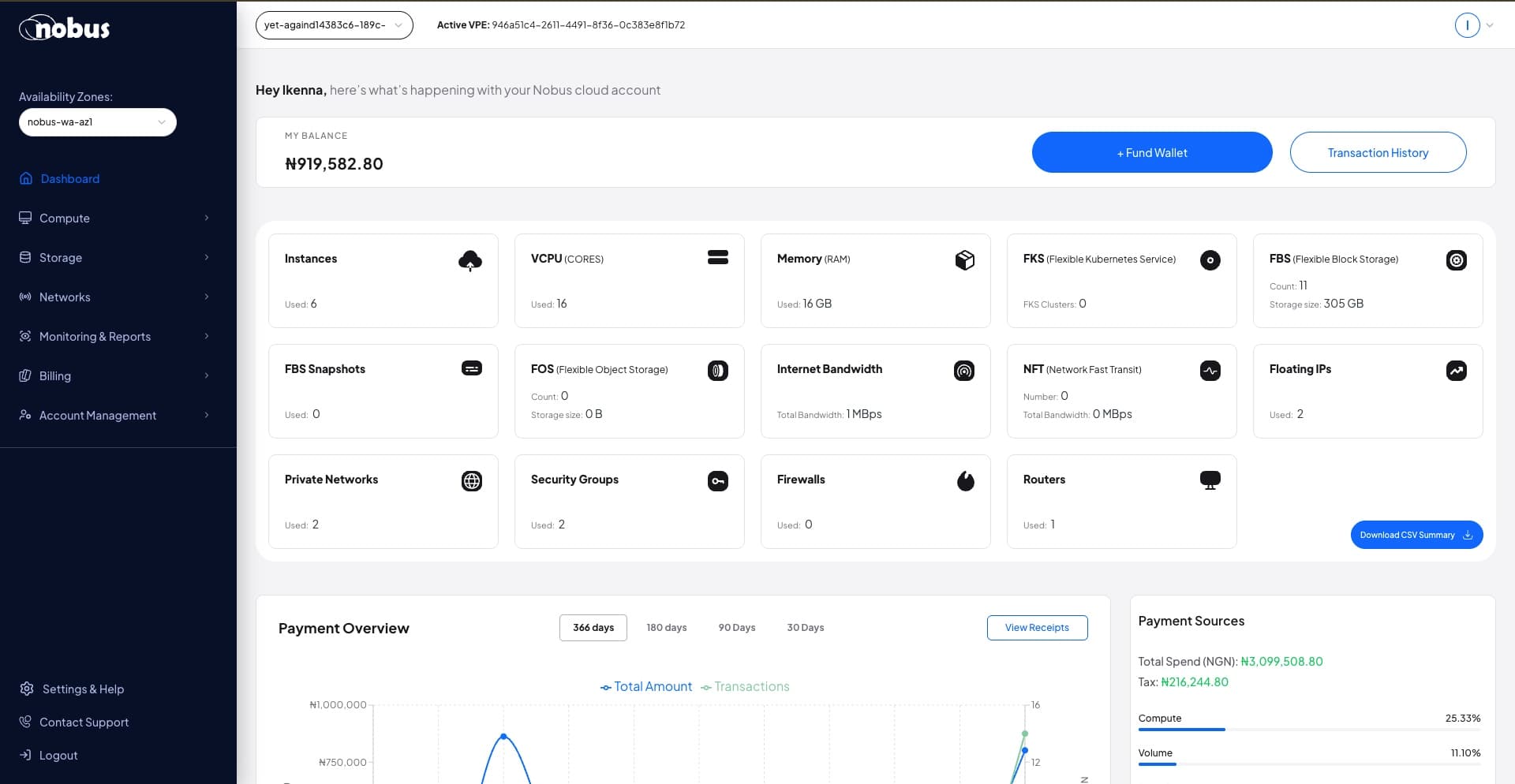Expand the Monitoring & Reports chevron
The height and width of the screenshot is (784, 1515).
point(207,336)
